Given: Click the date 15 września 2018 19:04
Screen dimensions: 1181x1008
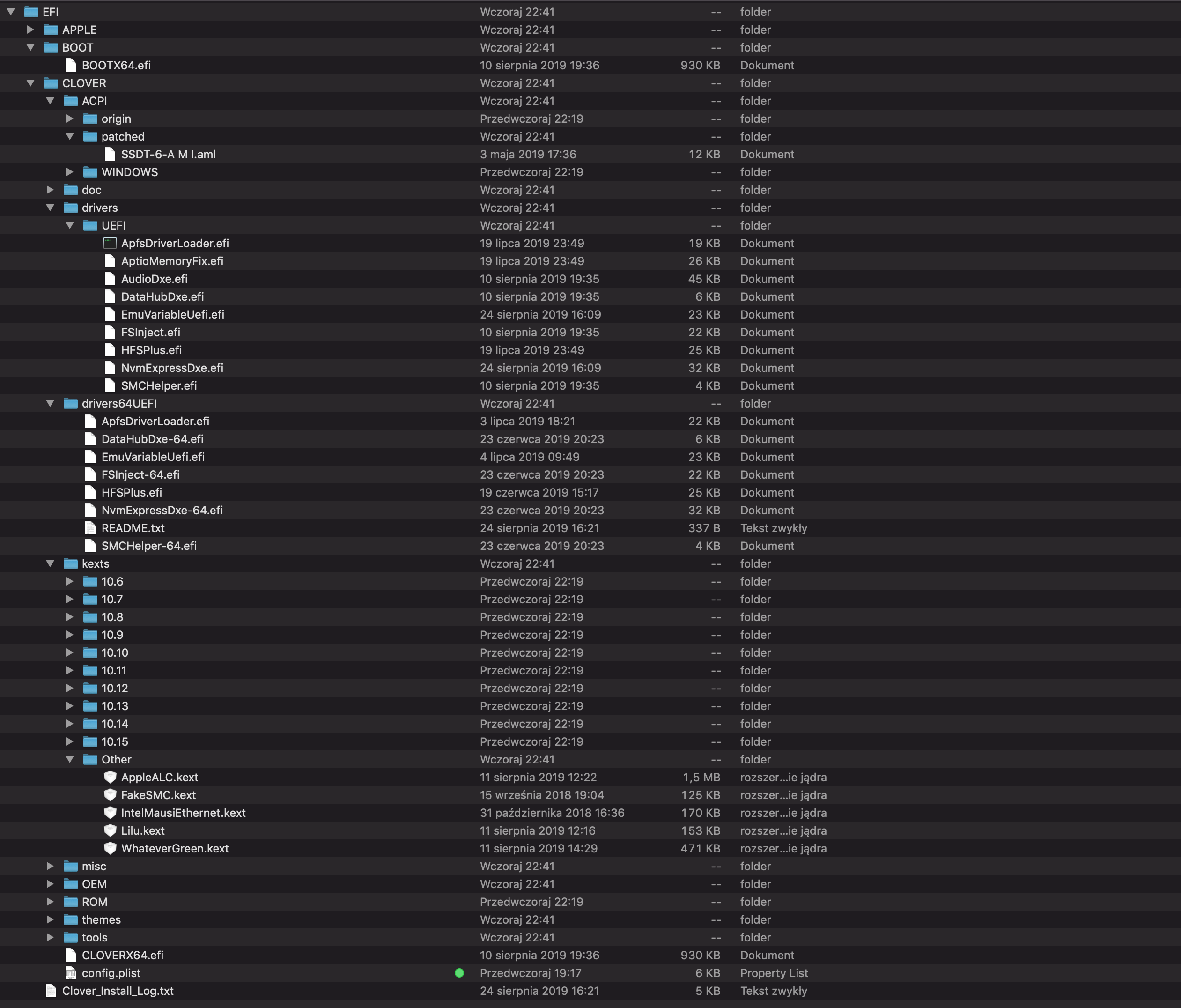Looking at the screenshot, I should click(x=541, y=795).
